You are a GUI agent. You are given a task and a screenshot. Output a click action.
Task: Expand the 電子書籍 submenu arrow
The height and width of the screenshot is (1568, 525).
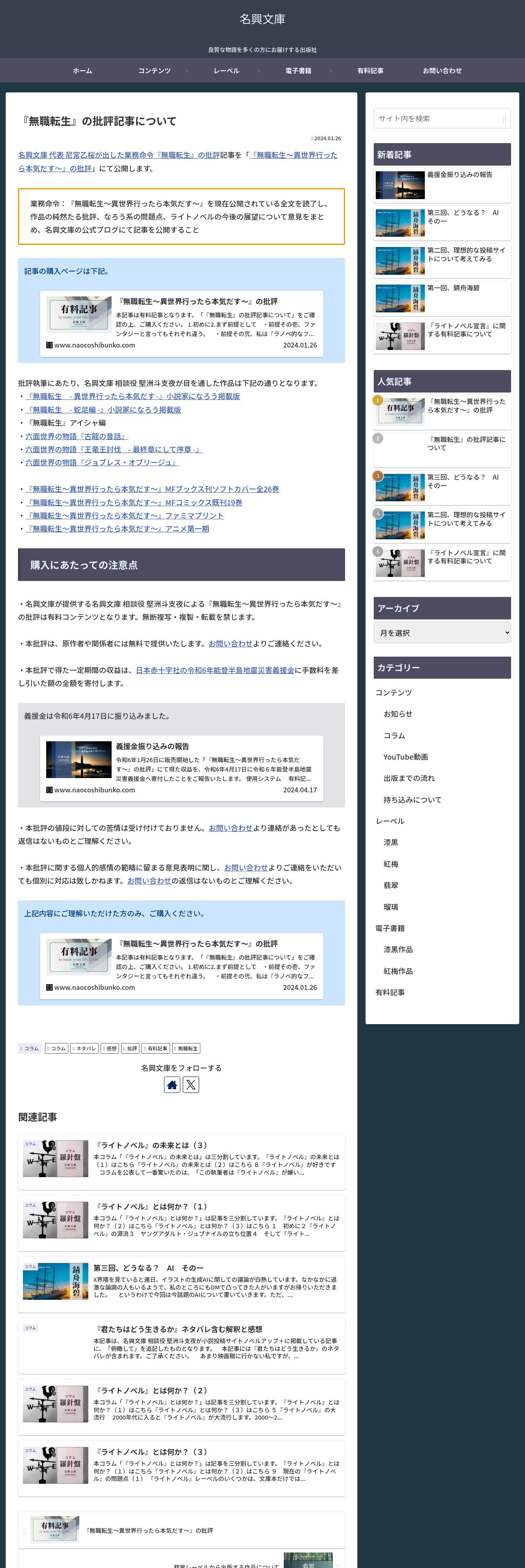(x=331, y=71)
